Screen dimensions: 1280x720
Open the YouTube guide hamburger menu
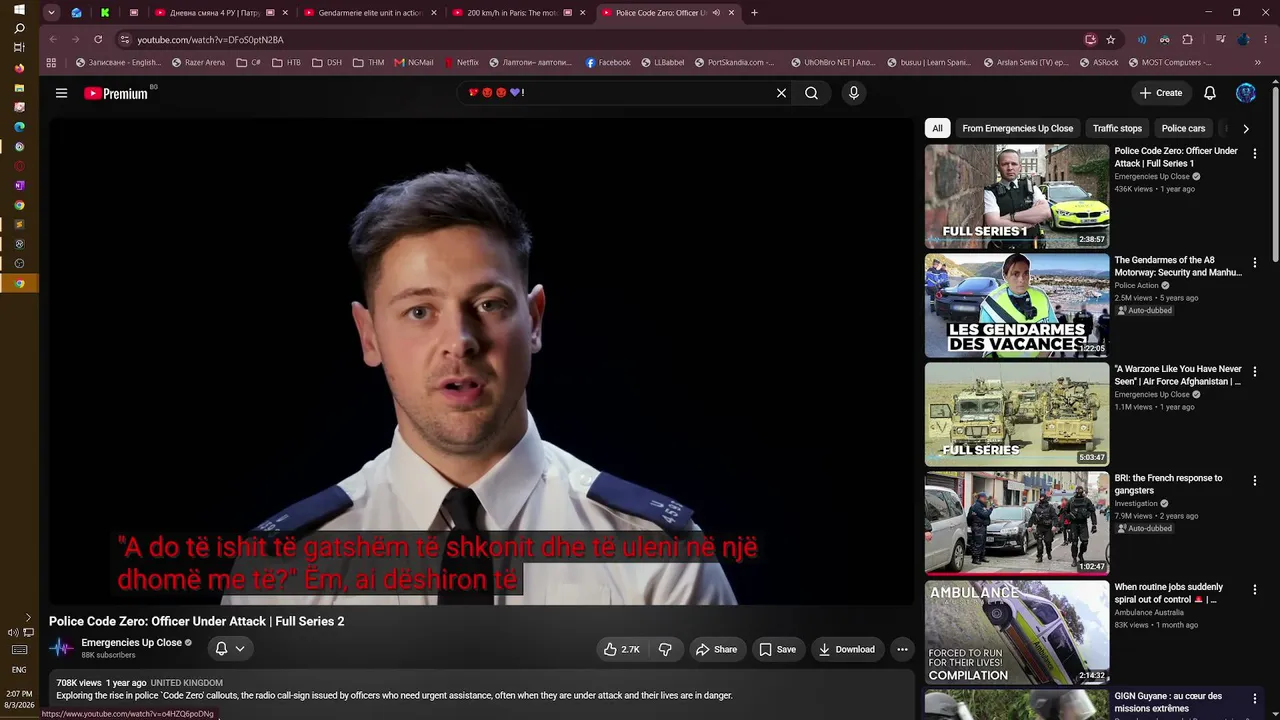tap(61, 93)
